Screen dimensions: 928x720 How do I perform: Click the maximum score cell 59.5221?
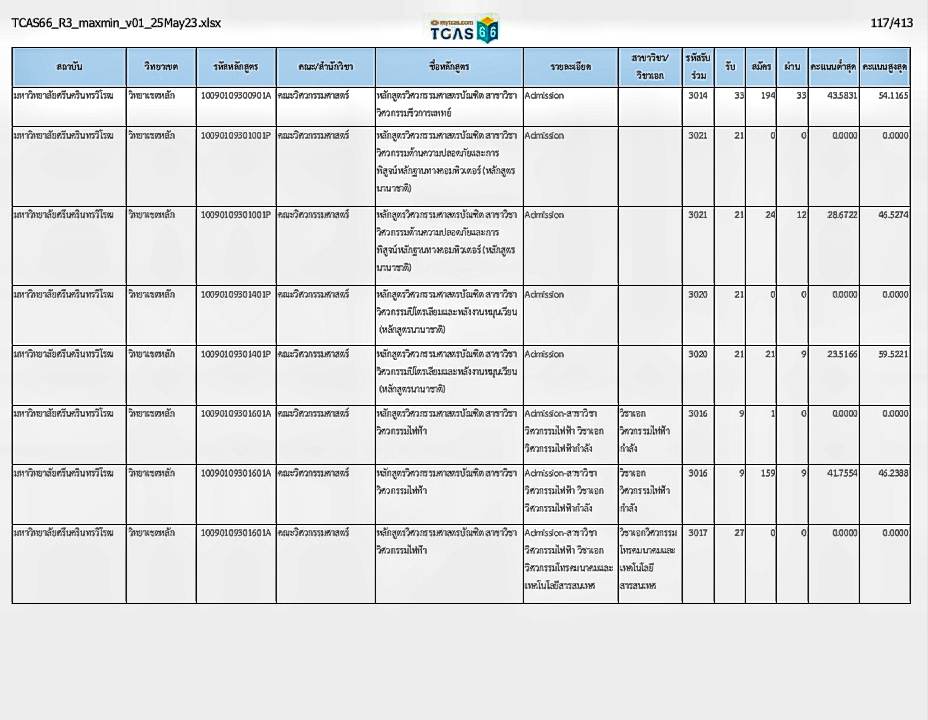[886, 354]
